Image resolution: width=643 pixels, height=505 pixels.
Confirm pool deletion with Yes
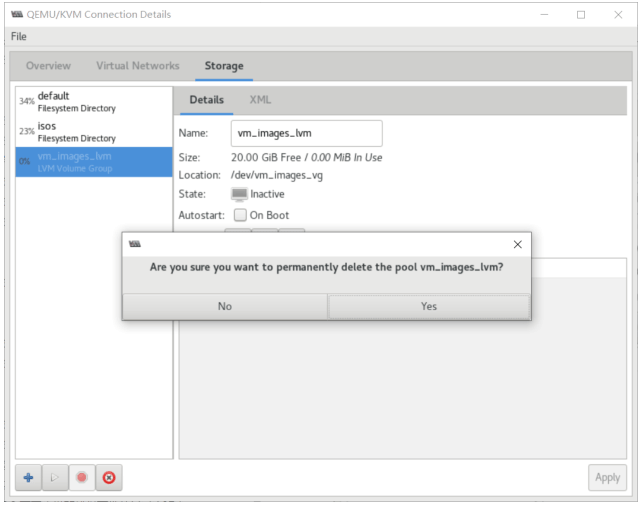pos(429,306)
